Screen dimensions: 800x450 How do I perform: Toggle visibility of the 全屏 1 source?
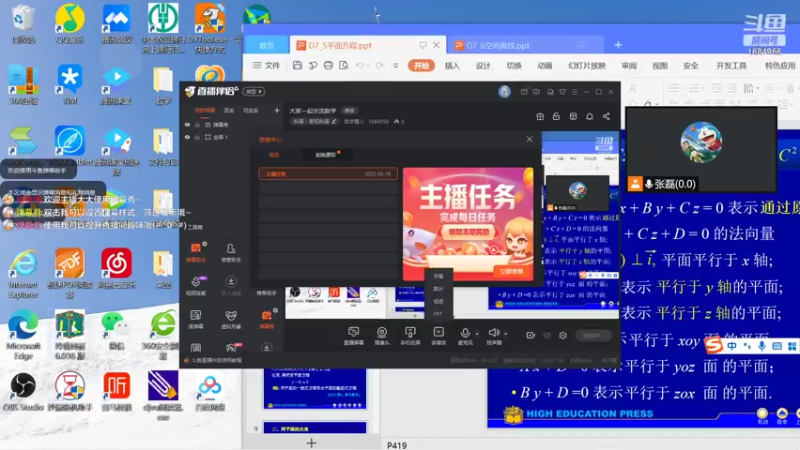click(187, 137)
